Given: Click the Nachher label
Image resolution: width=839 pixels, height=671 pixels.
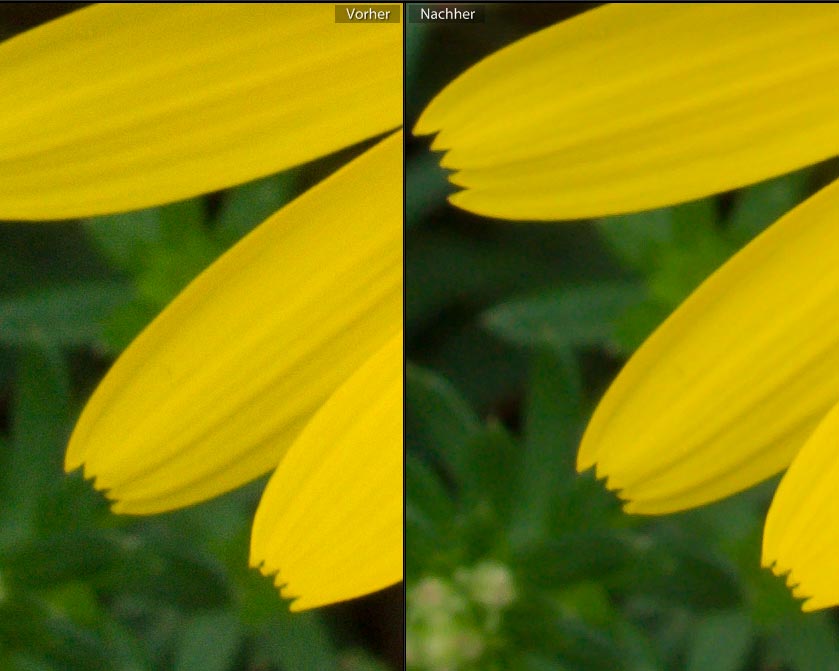Looking at the screenshot, I should pos(447,14).
